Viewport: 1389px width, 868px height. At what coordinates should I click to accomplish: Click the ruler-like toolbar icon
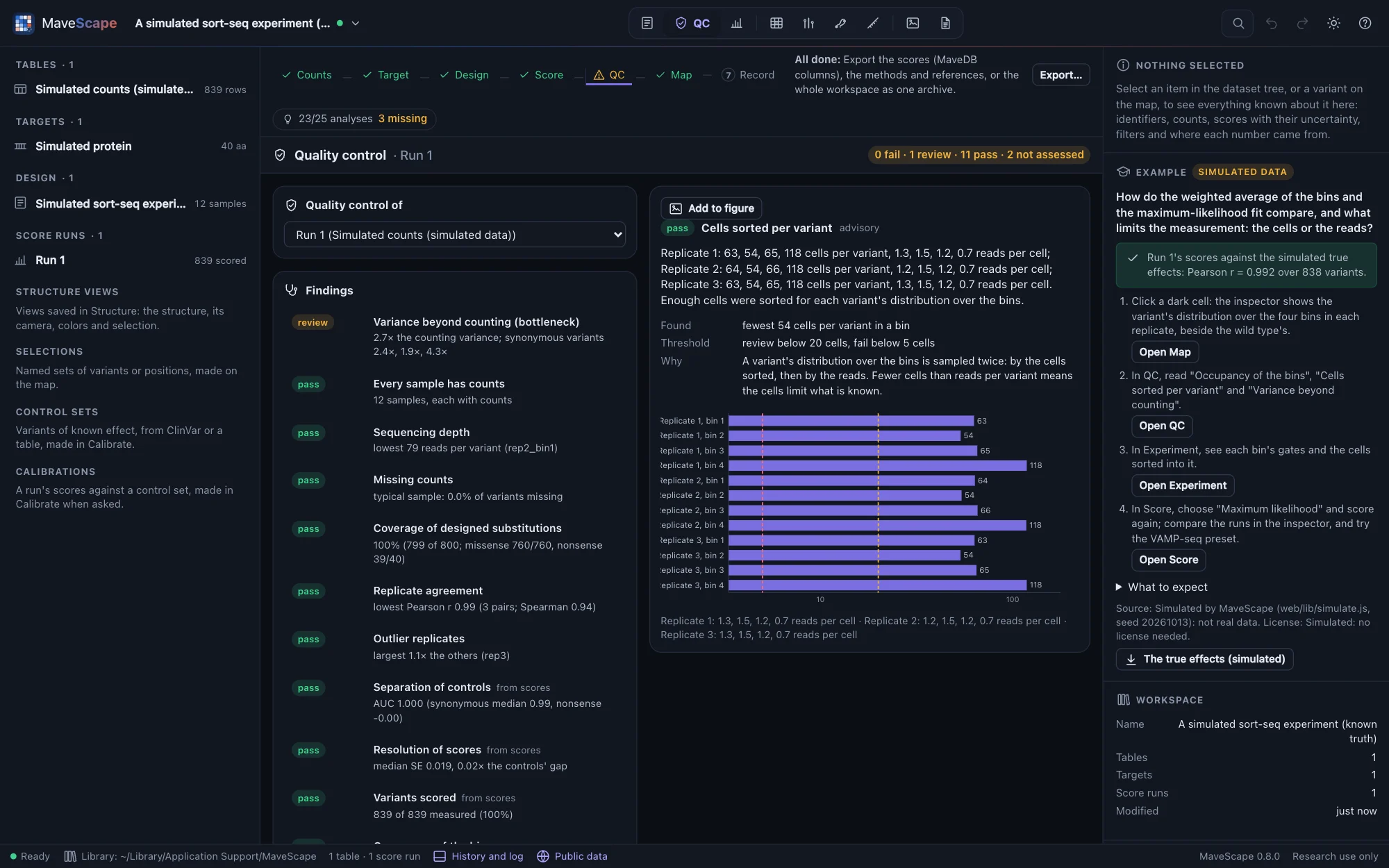click(x=872, y=23)
